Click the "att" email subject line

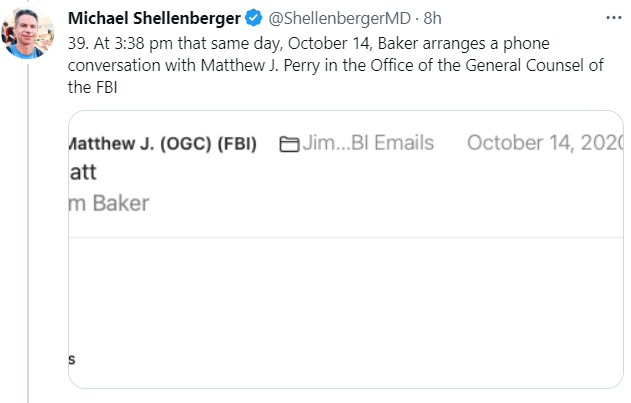[x=82, y=171]
